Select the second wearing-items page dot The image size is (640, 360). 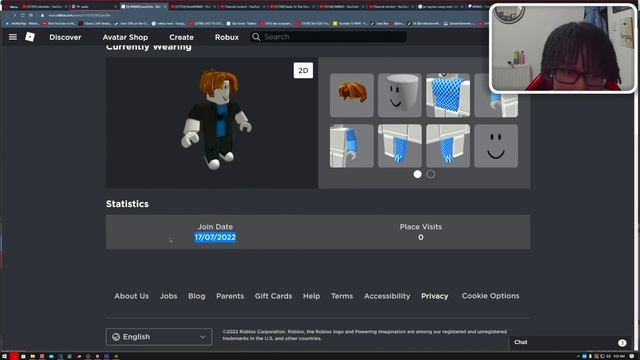(x=431, y=174)
